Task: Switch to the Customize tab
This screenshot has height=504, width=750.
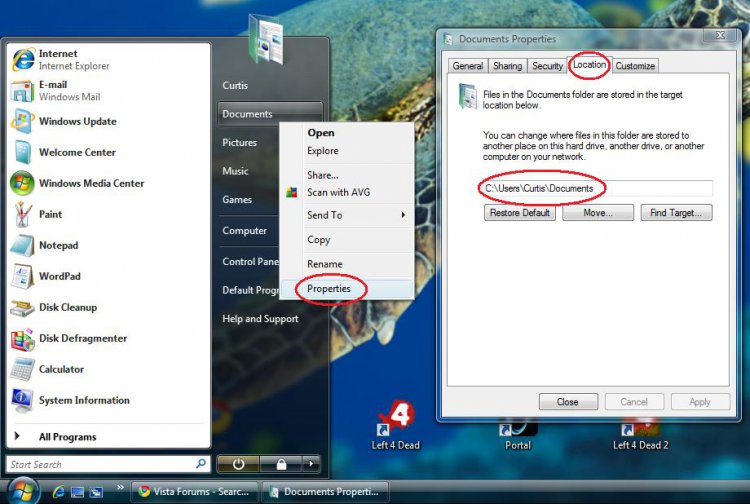Action: (x=635, y=66)
